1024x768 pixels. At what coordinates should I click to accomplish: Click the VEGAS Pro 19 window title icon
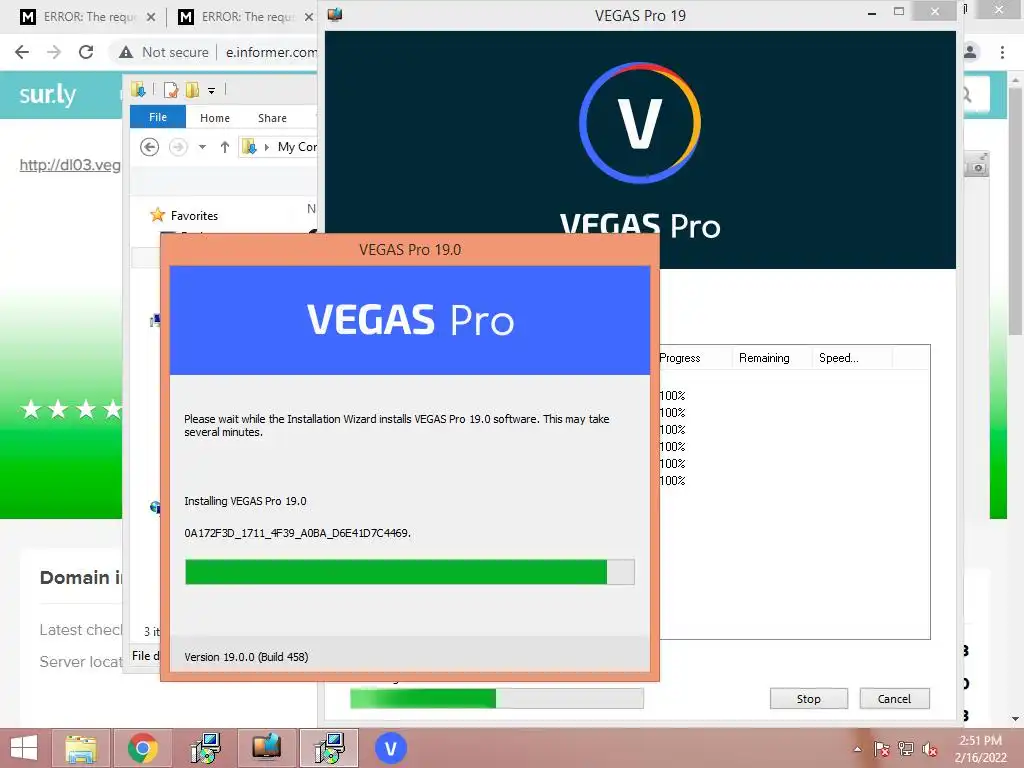335,14
